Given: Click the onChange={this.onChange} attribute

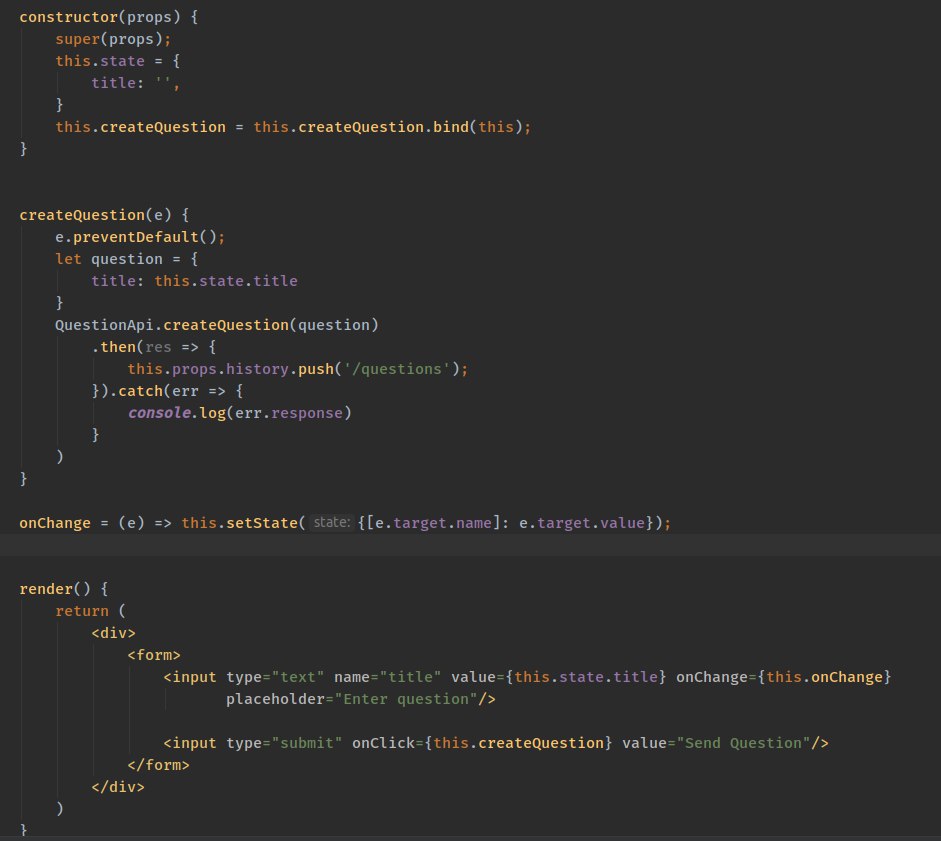Looking at the screenshot, I should pos(784,677).
